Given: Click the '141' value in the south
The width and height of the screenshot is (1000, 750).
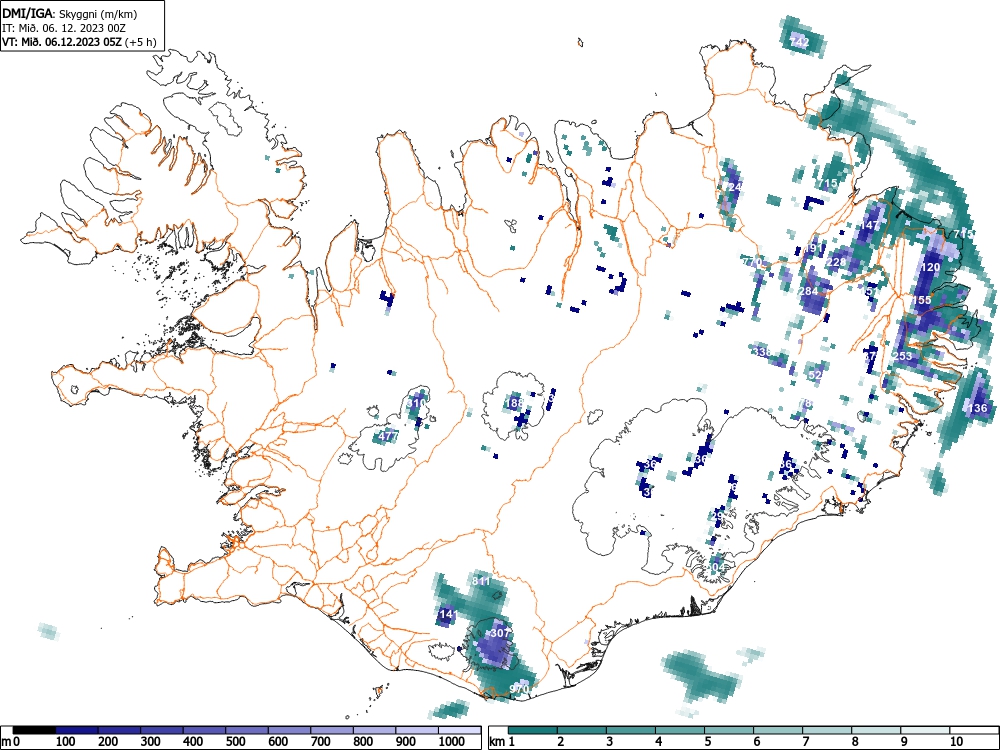Looking at the screenshot, I should coord(448,614).
